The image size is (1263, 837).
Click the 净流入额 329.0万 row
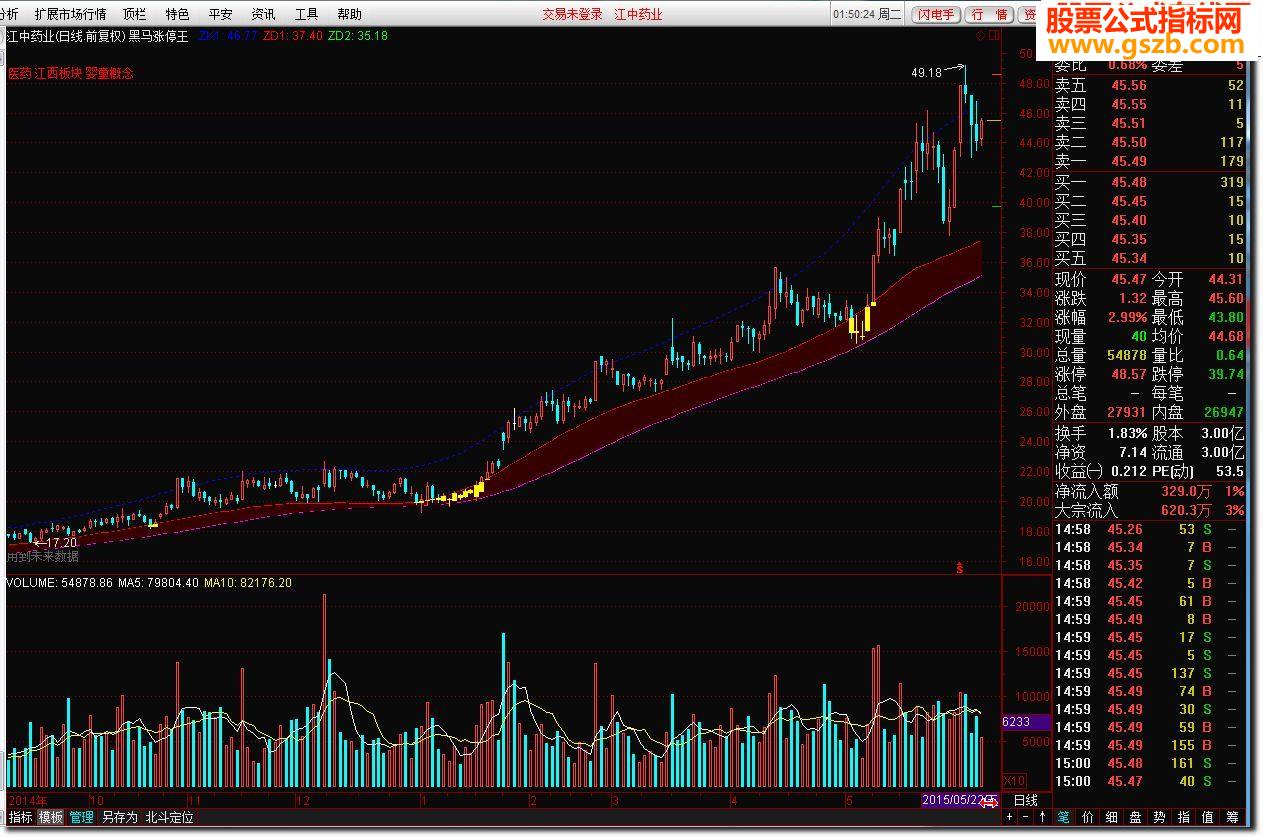1150,492
